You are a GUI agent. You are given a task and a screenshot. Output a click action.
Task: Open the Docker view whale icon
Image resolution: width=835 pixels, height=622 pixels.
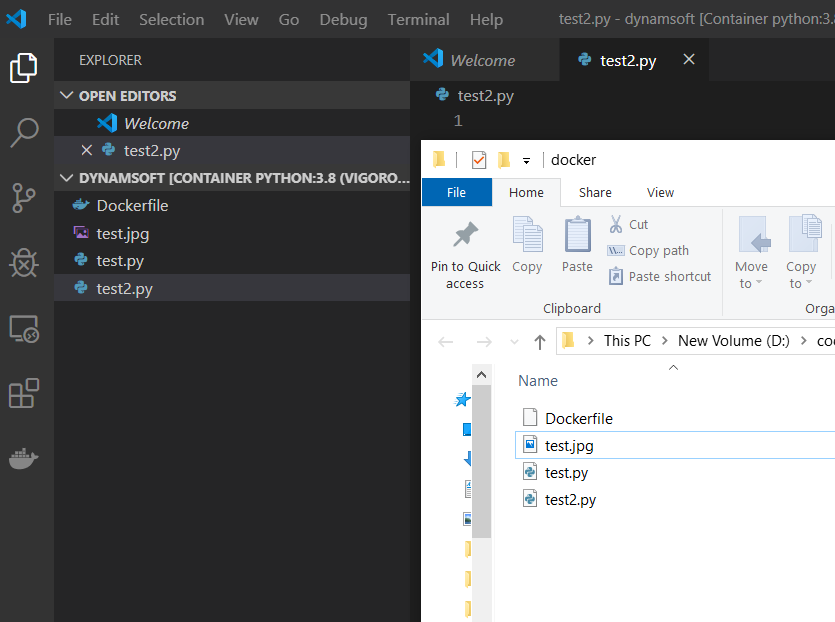click(x=24, y=458)
